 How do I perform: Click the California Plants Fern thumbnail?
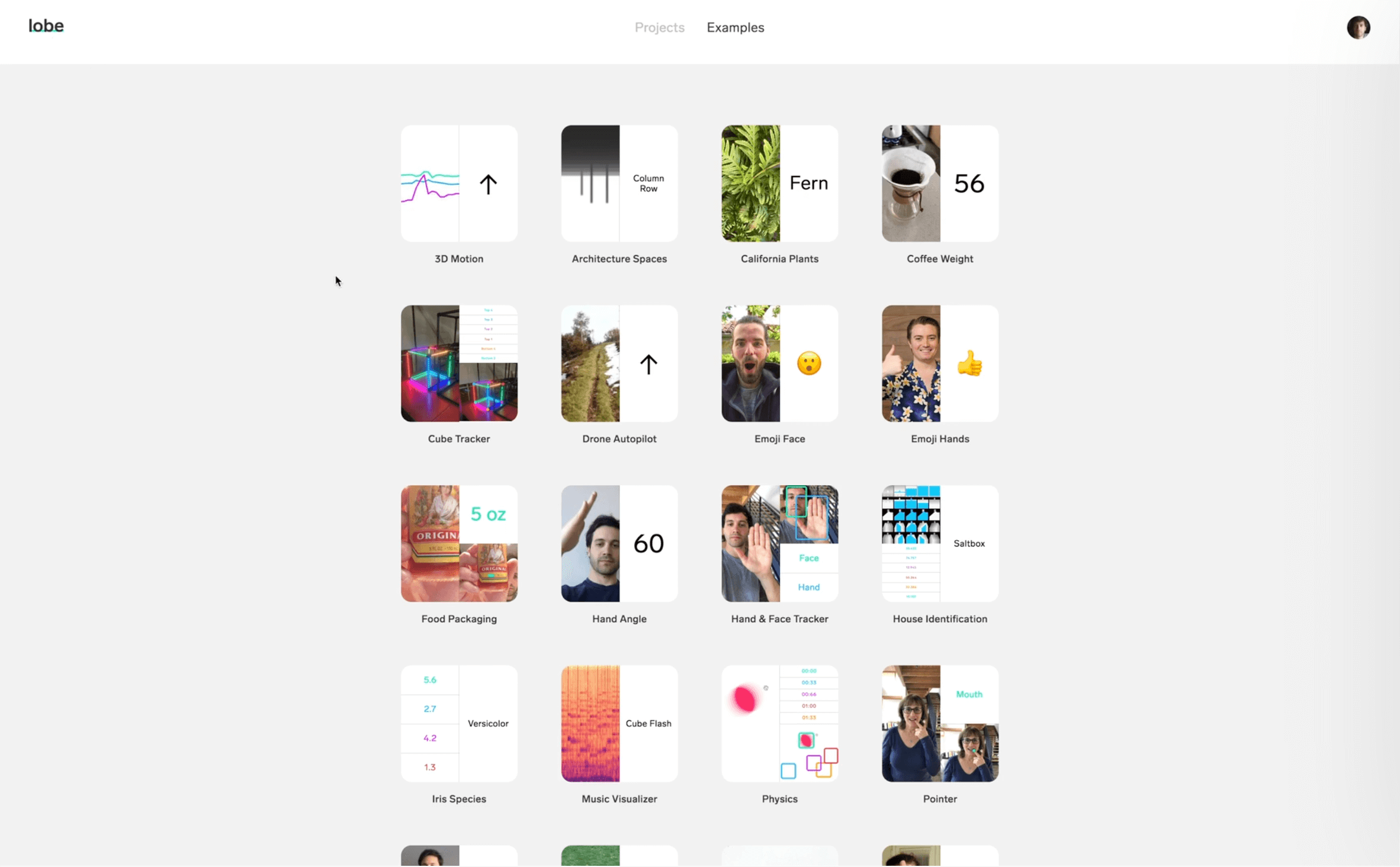pyautogui.click(x=779, y=183)
